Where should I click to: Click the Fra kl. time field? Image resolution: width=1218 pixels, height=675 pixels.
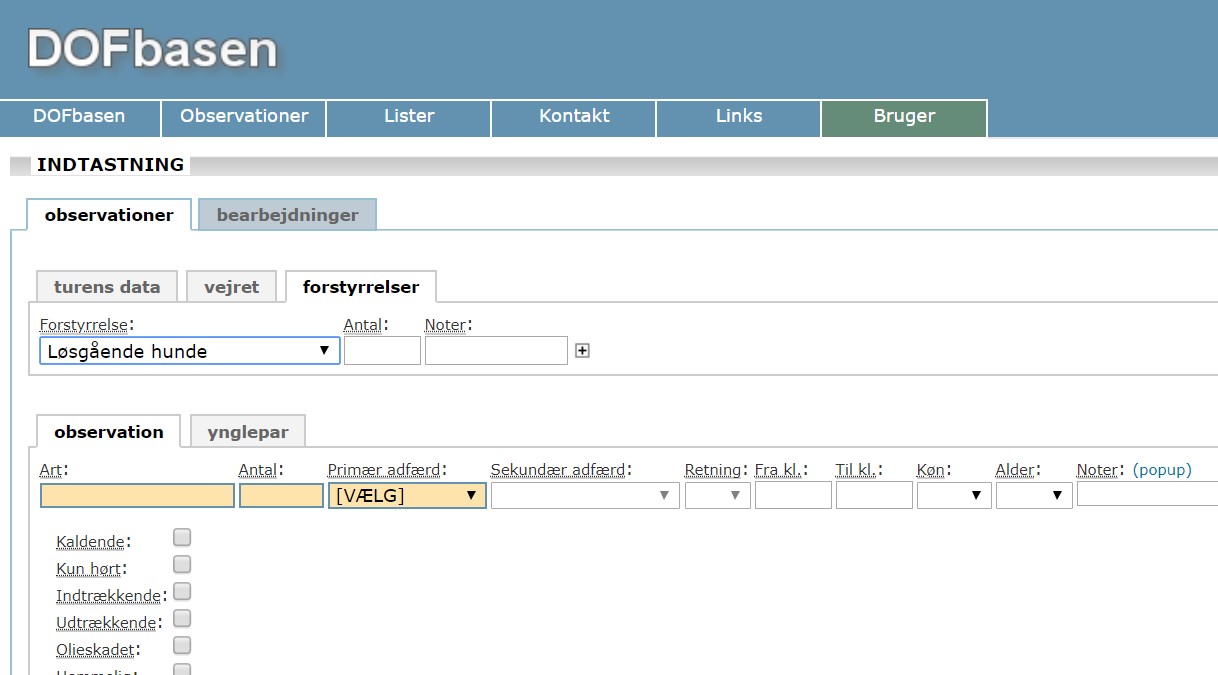(x=793, y=495)
